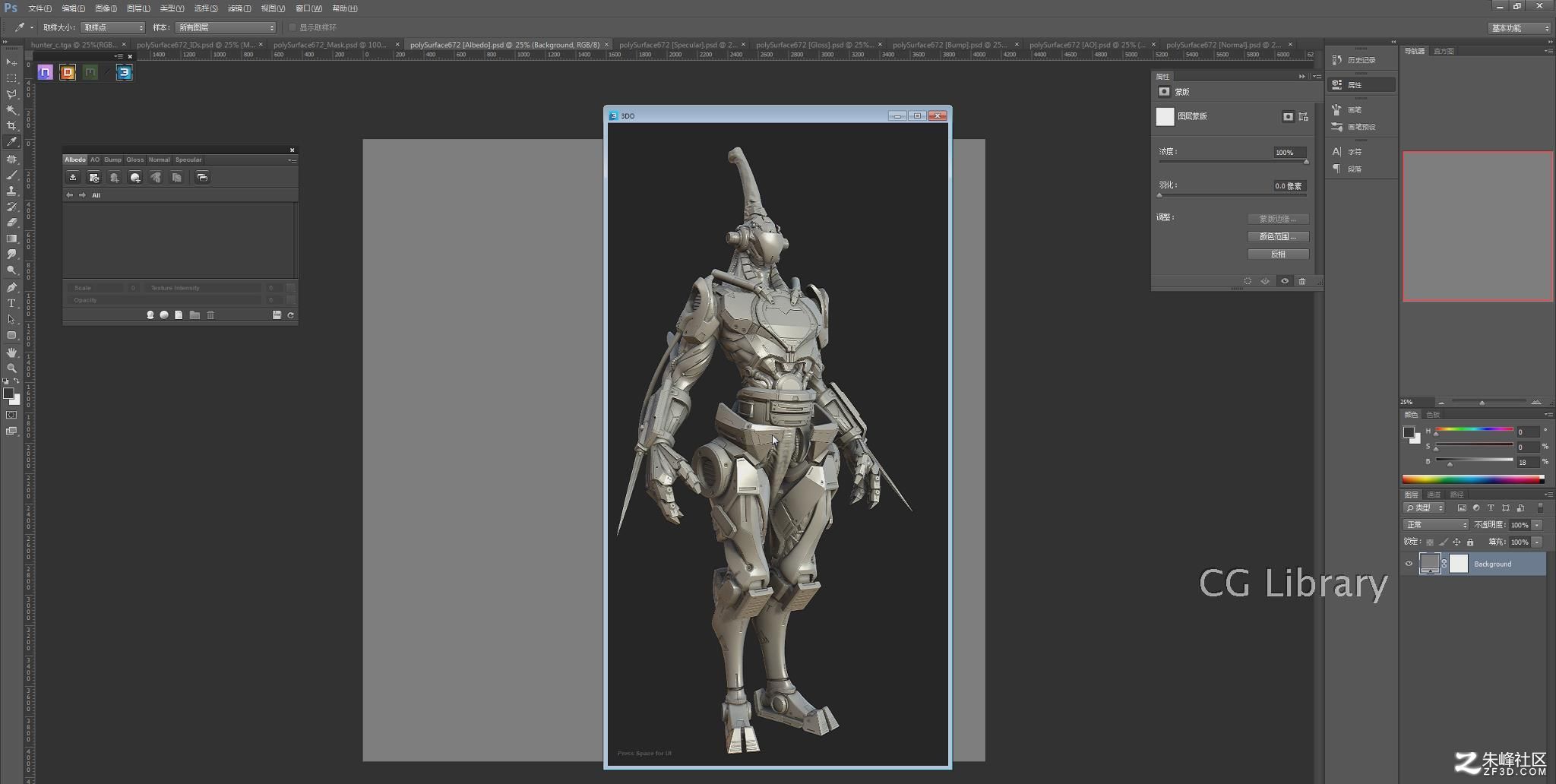Open the purple NDO plugin icon
Image resolution: width=1556 pixels, height=784 pixels.
point(46,72)
